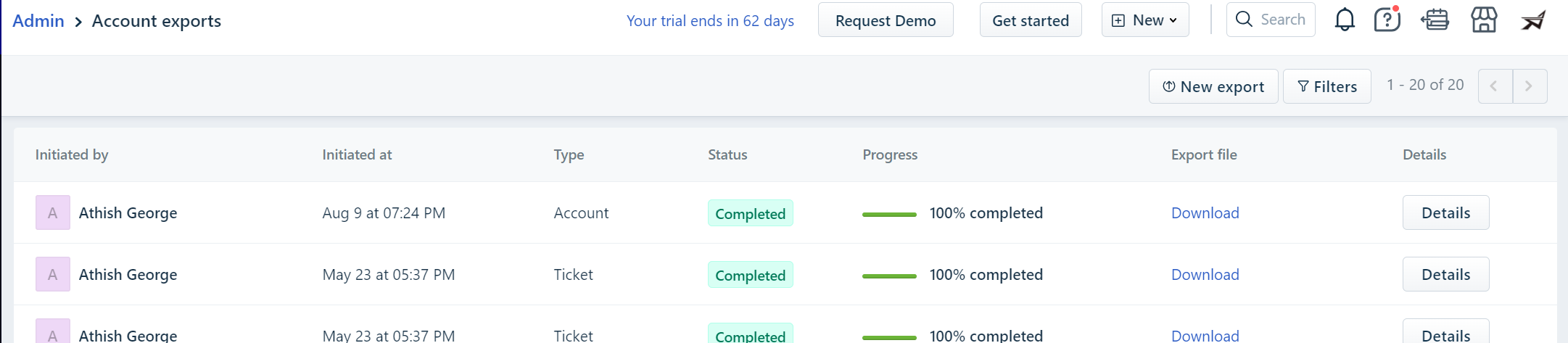Click the Get started button
The width and height of the screenshot is (1568, 343).
(x=1031, y=20)
